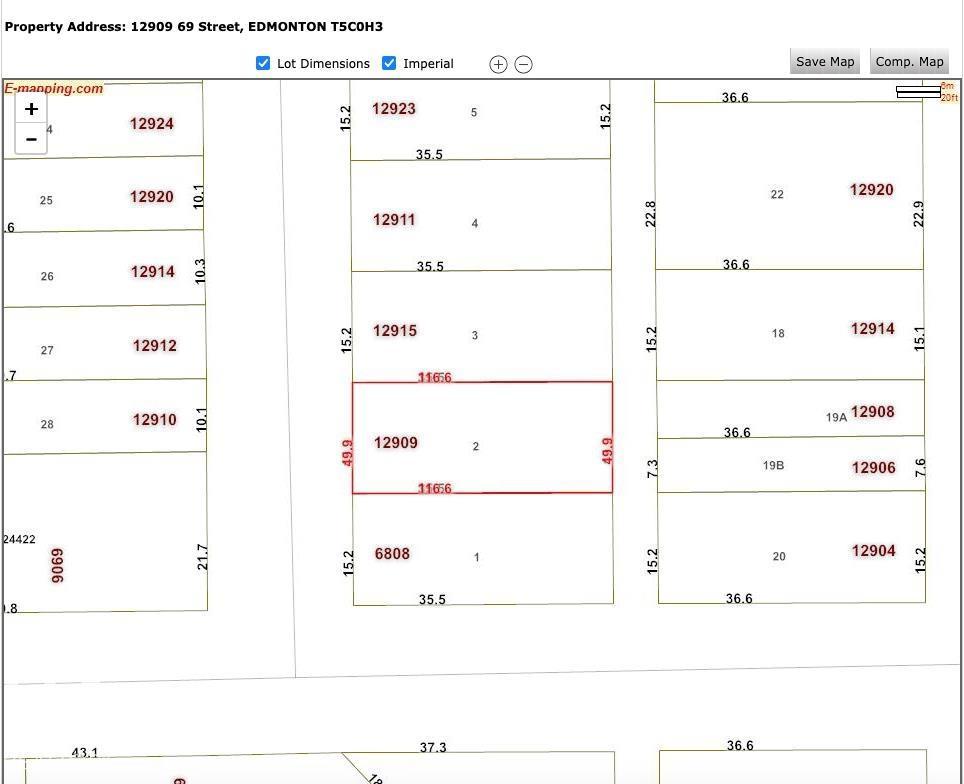The height and width of the screenshot is (784, 964).
Task: Select parcel 12911 in the center column
Action: tap(481, 215)
